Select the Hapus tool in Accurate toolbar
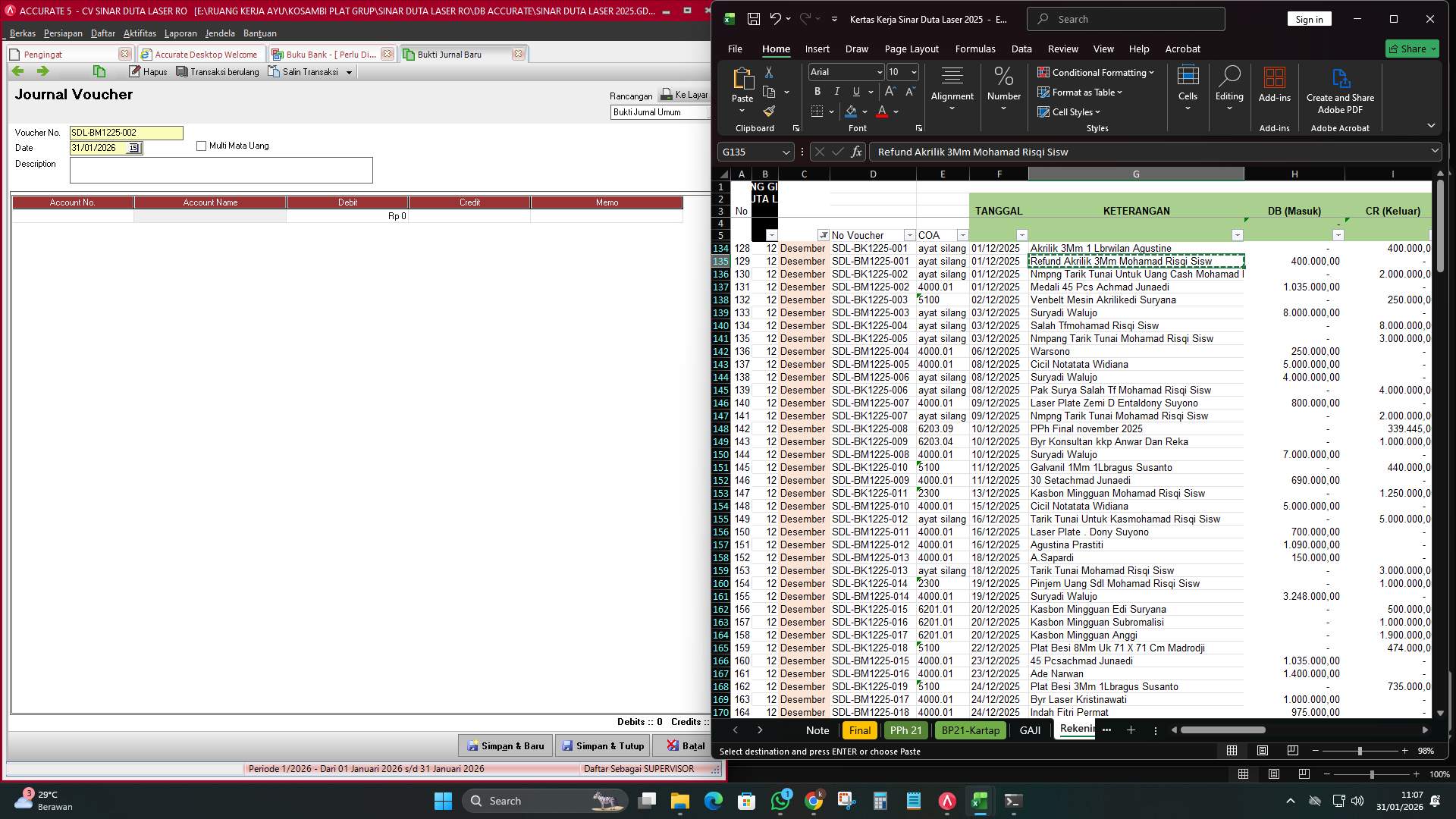 [x=148, y=71]
